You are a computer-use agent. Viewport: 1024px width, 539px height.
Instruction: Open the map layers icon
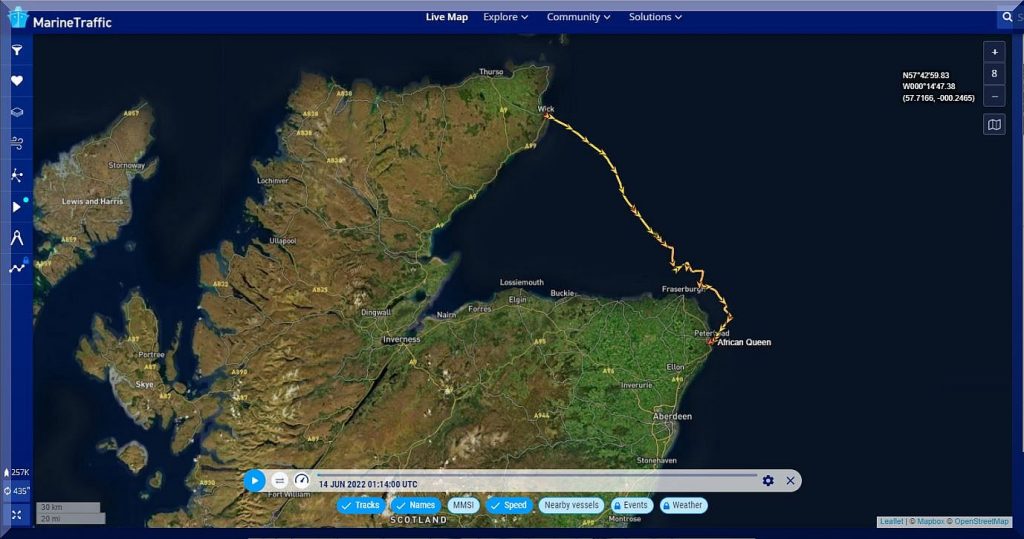(x=17, y=113)
